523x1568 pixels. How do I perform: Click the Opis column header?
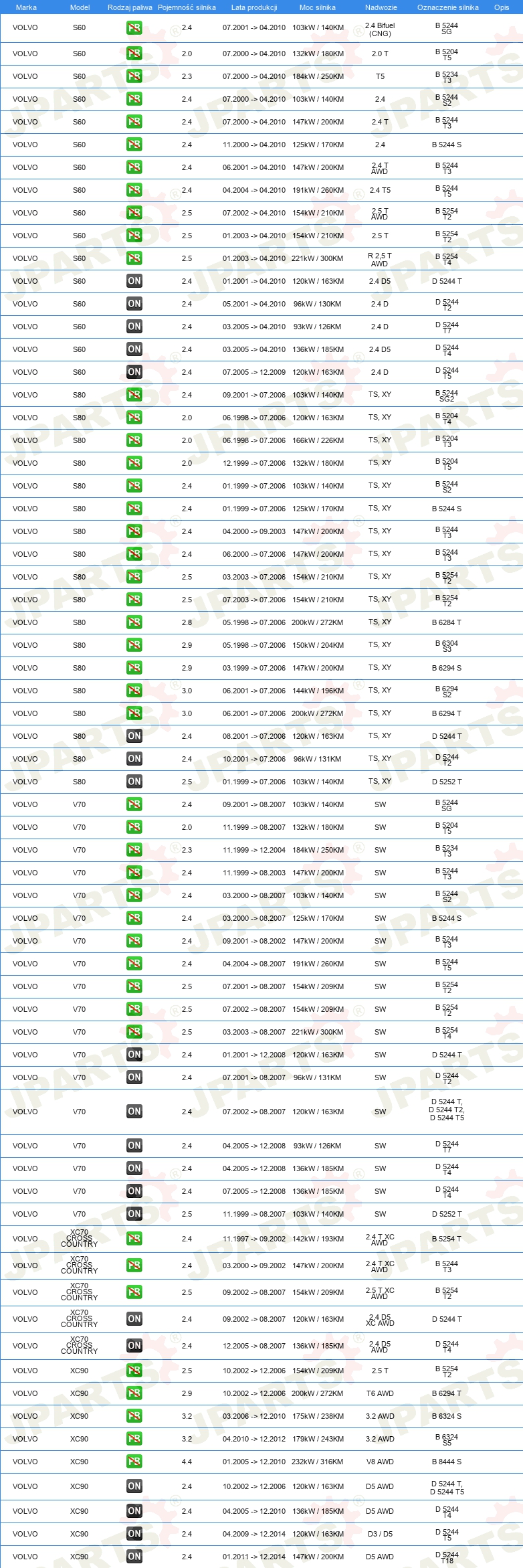(502, 7)
